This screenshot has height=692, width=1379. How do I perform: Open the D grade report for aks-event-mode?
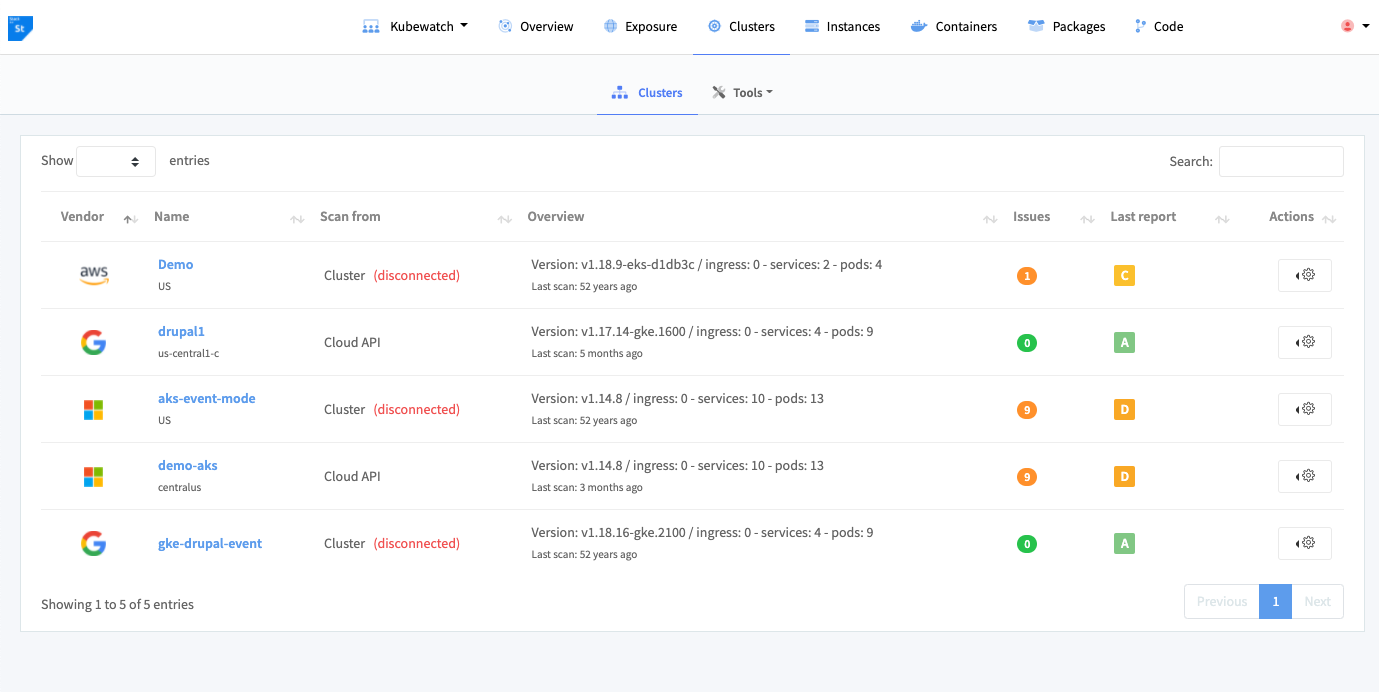coord(1124,410)
